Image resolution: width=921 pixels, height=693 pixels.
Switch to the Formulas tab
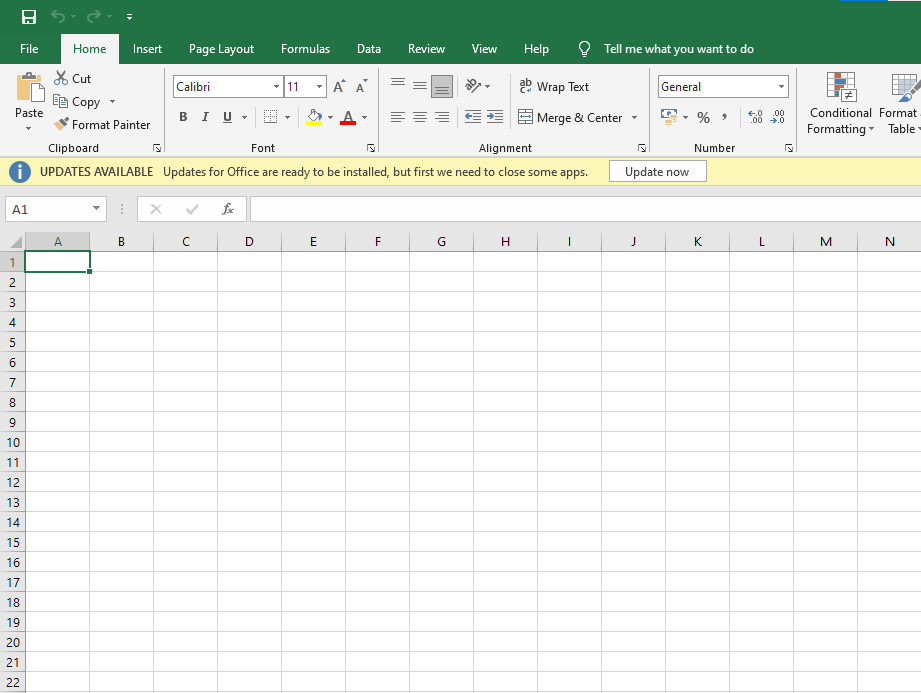coord(305,49)
